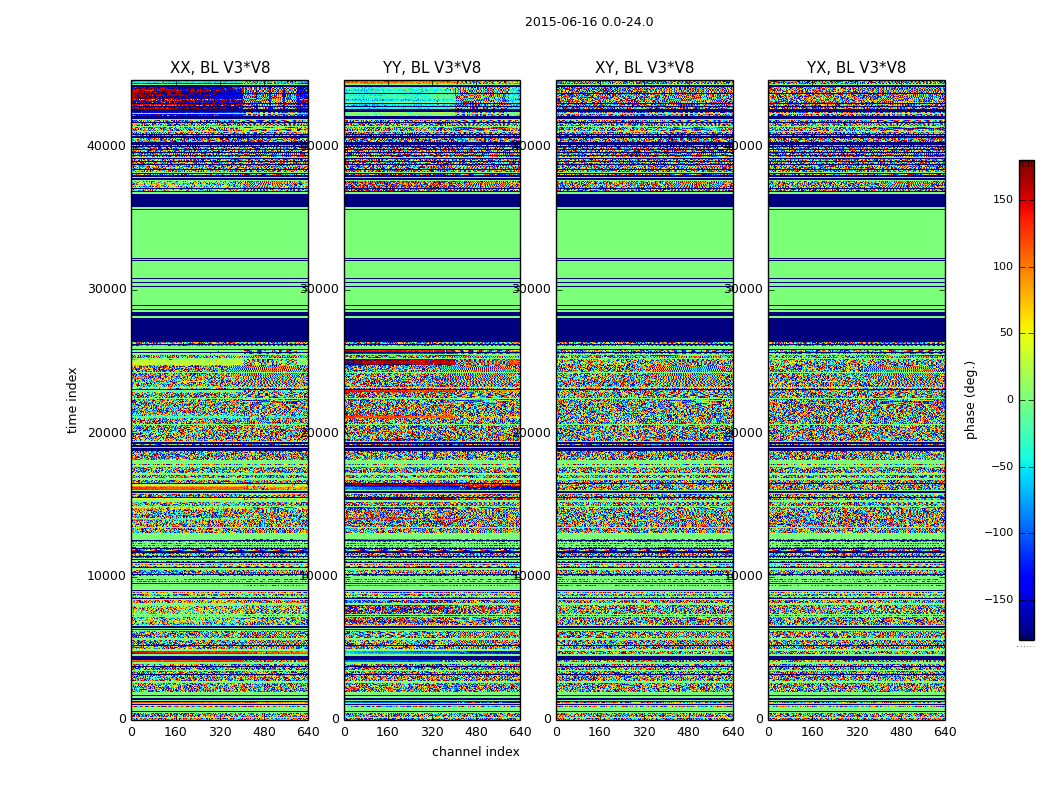The height and width of the screenshot is (800, 1050).
Task: Click the dark blue bottom of the colorbar
Action: click(1026, 632)
